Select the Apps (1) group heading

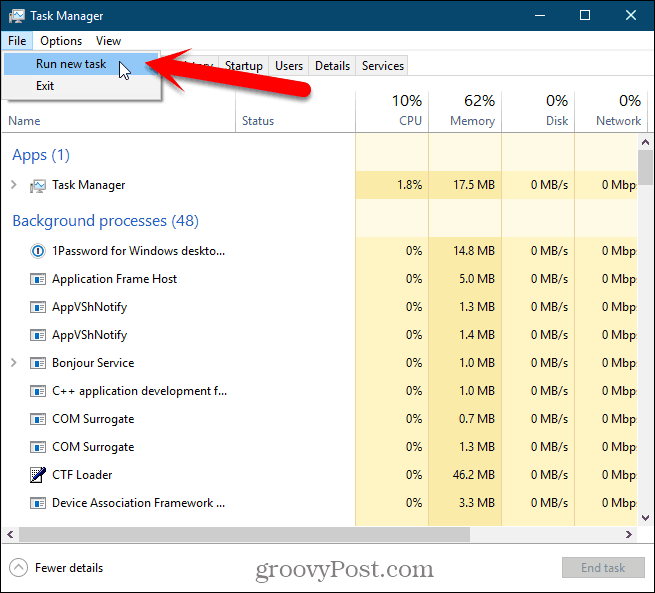(x=41, y=155)
